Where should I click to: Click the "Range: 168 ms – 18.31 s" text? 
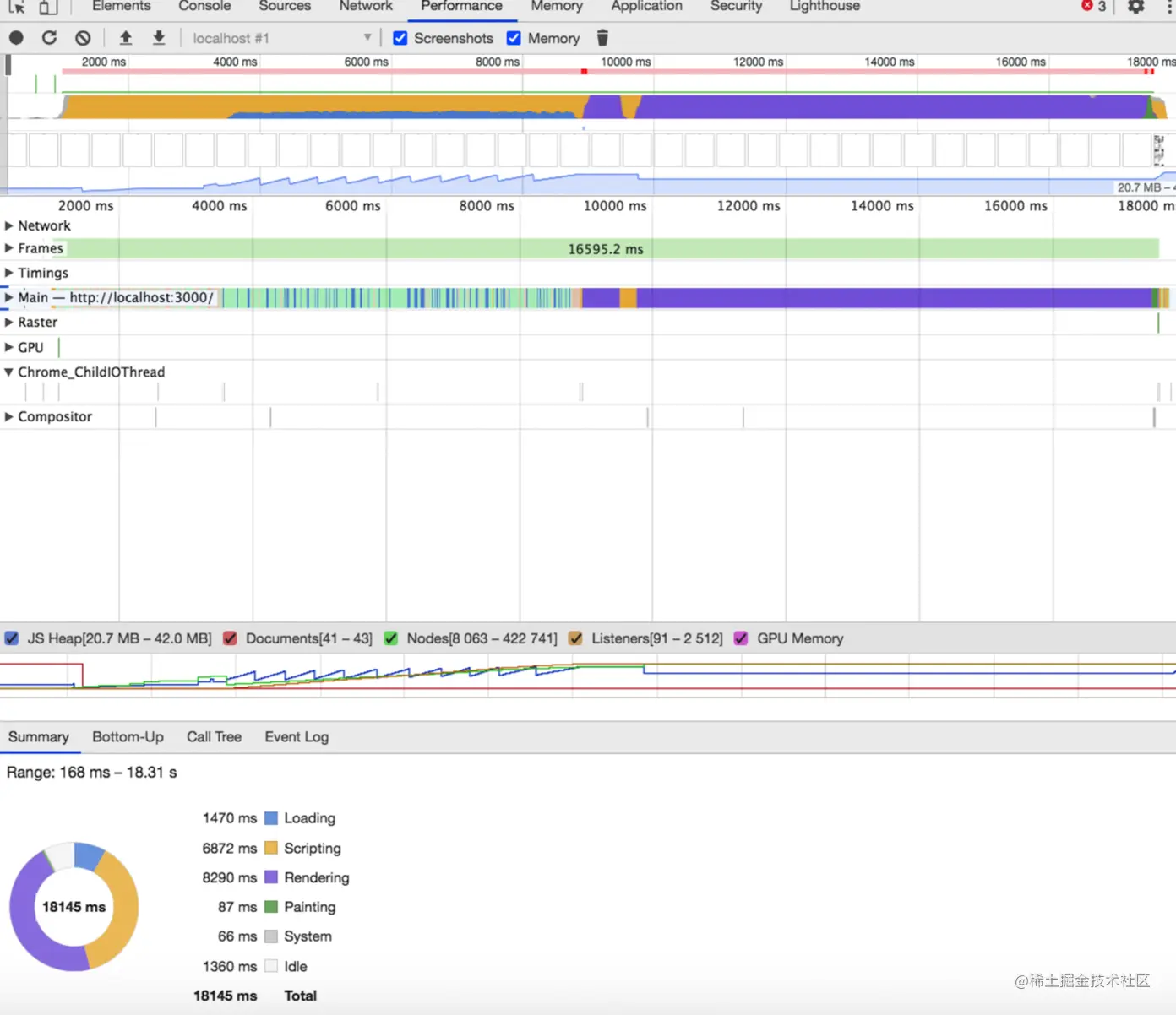pos(92,772)
